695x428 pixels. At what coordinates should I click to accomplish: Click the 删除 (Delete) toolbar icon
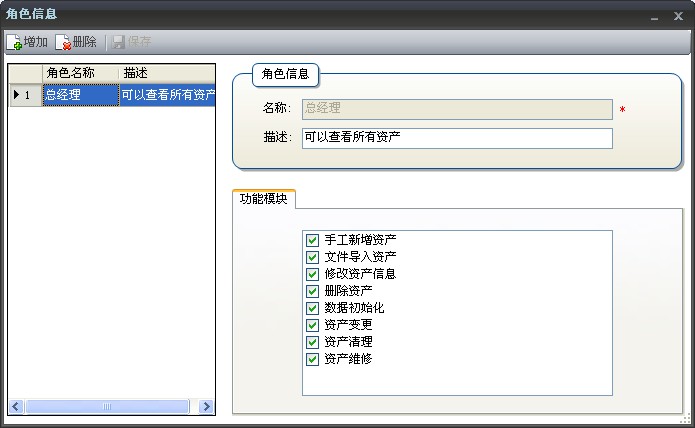coord(64,42)
